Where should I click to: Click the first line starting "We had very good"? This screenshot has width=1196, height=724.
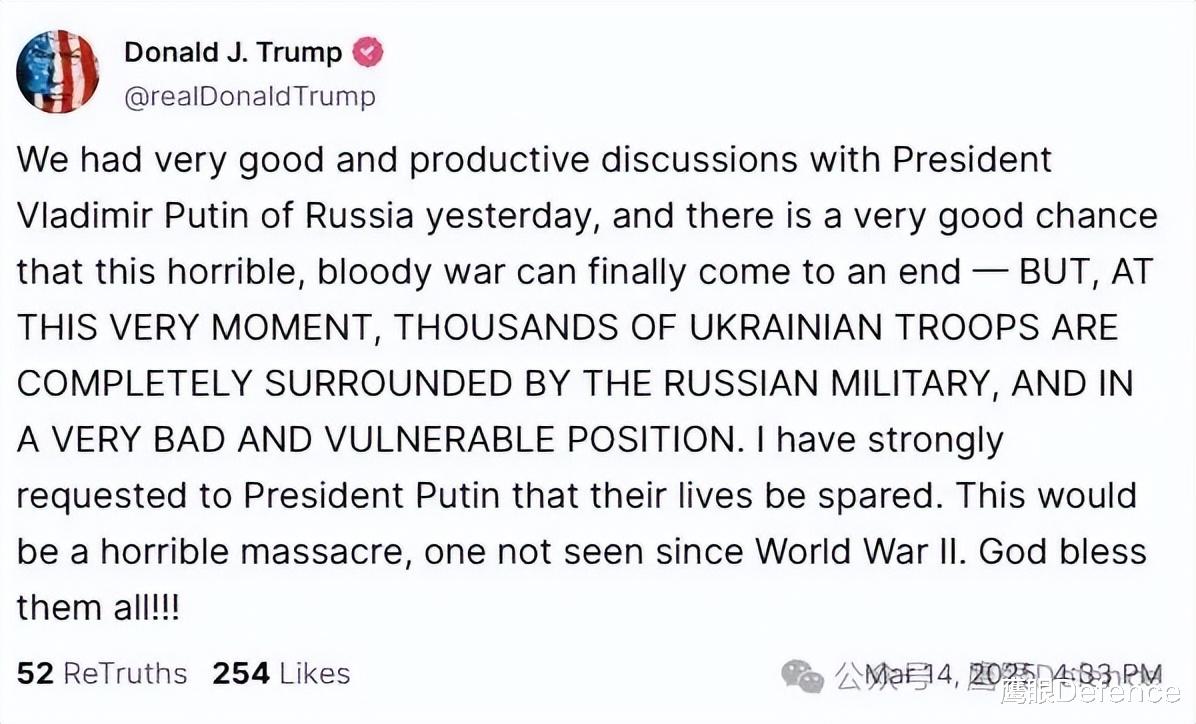535,160
